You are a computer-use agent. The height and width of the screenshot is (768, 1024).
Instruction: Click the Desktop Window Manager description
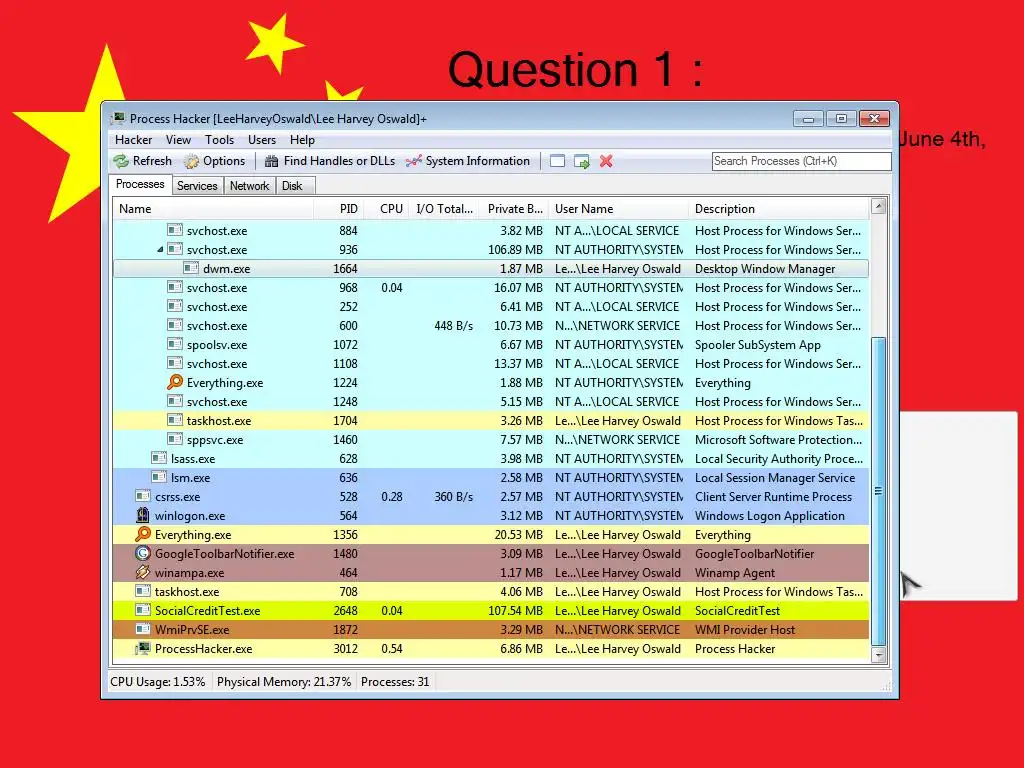pyautogui.click(x=765, y=268)
